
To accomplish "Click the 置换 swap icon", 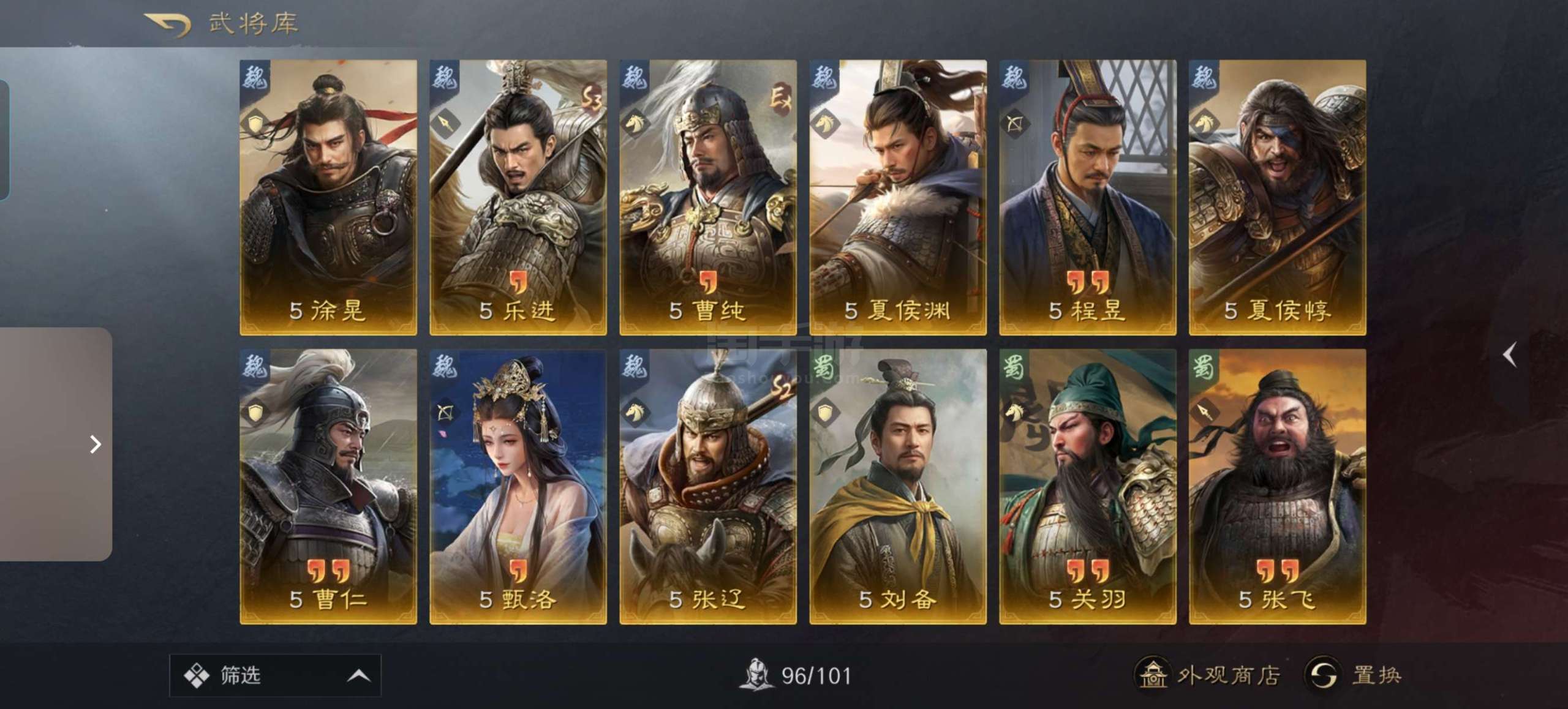I will tap(1323, 675).
